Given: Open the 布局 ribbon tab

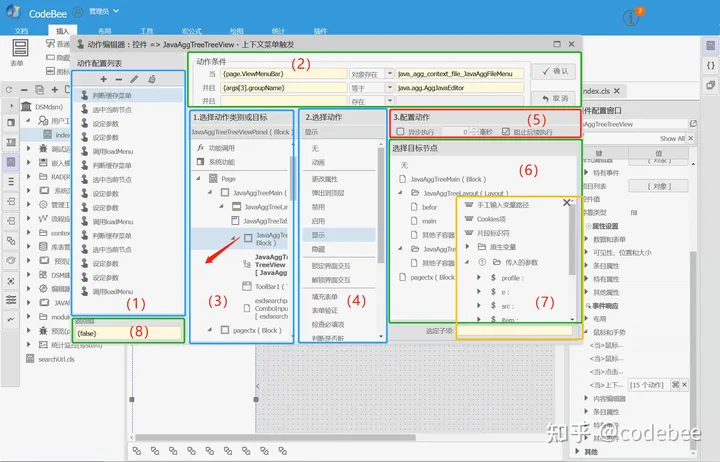Looking at the screenshot, I should point(105,31).
